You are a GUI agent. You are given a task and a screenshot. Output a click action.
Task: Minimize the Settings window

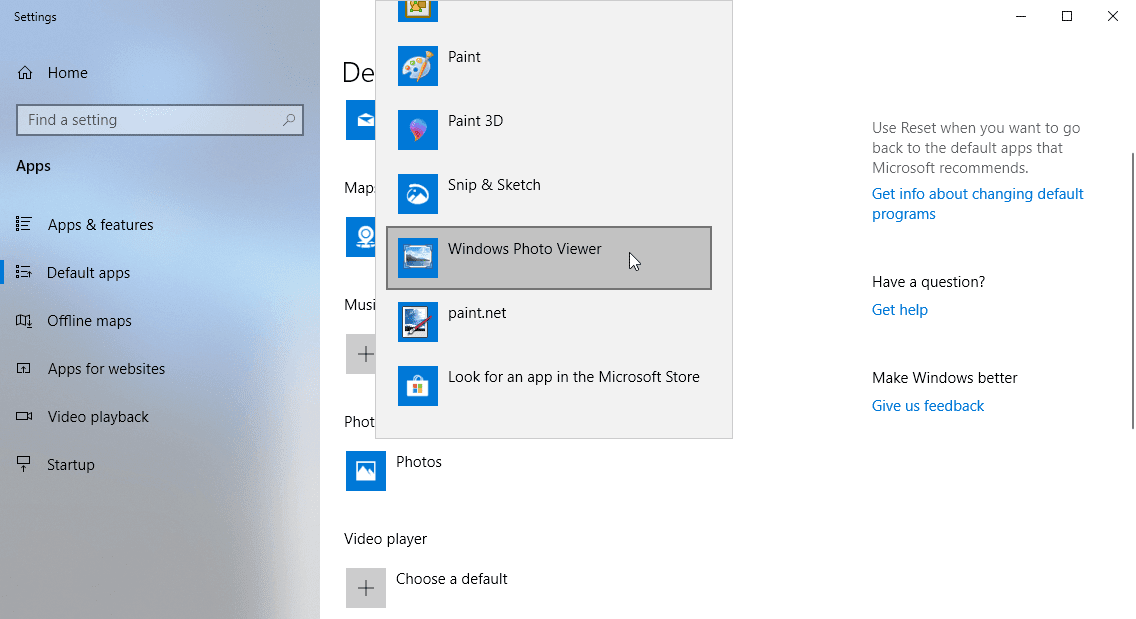1021,16
